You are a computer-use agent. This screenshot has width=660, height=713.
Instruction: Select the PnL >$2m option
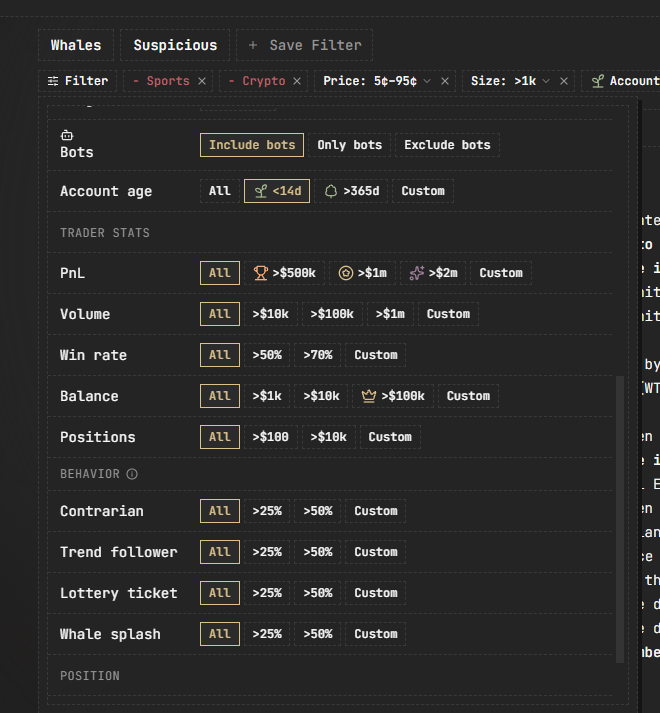point(433,273)
